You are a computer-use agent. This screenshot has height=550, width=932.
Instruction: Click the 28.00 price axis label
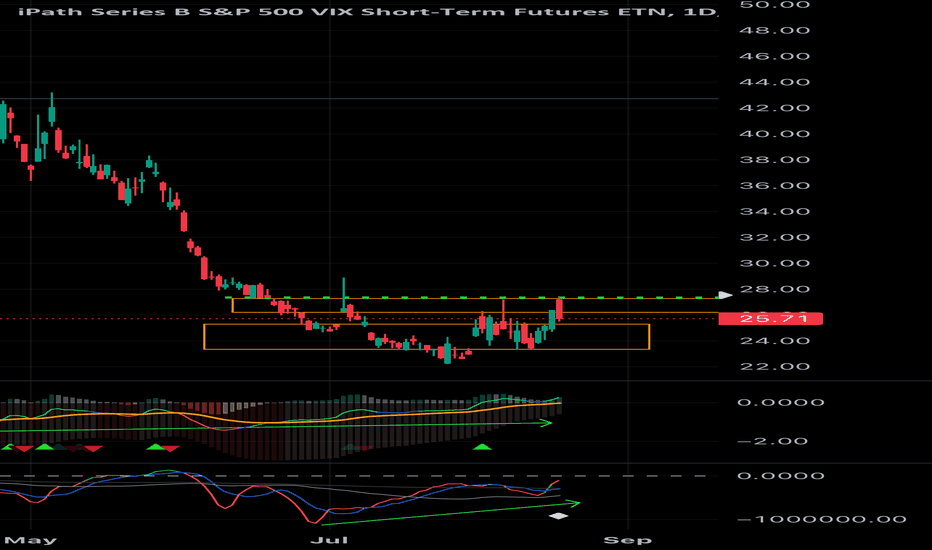(x=774, y=289)
